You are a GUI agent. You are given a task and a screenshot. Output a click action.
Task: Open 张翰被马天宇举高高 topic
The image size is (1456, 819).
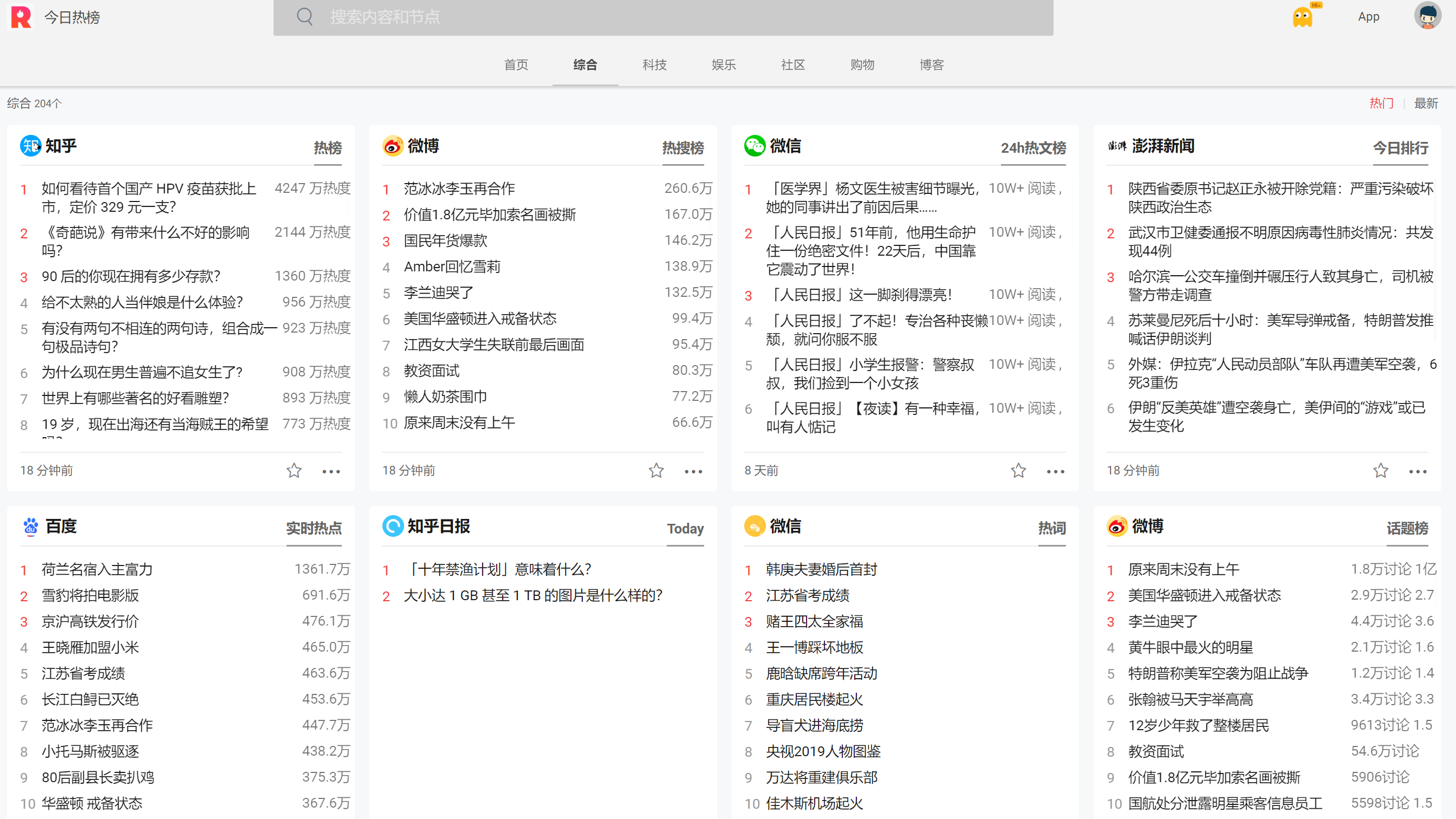pyautogui.click(x=1191, y=700)
